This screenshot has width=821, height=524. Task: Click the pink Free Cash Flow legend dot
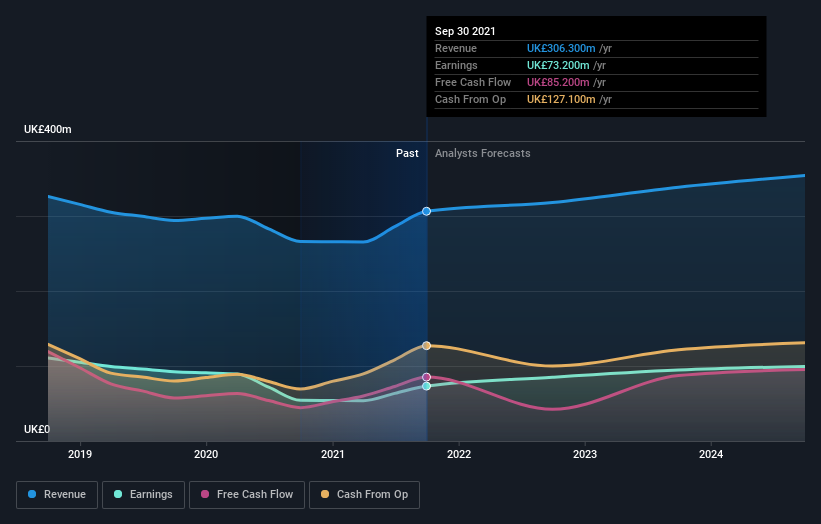tap(205, 494)
